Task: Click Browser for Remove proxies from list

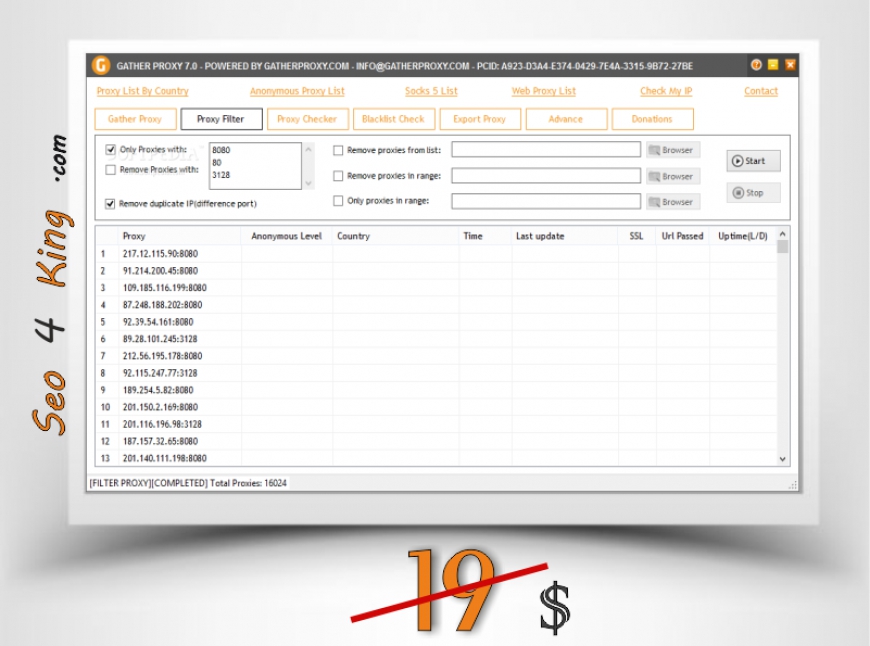Action: point(672,150)
